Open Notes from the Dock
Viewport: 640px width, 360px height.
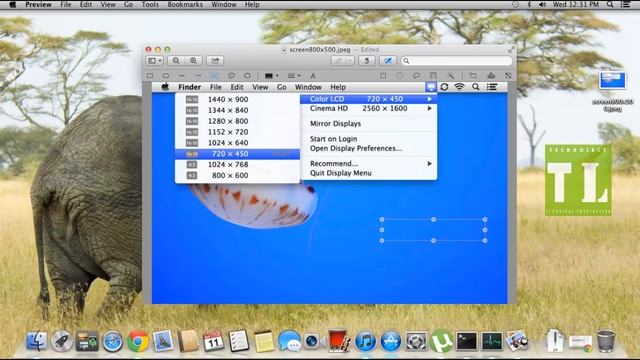[264, 341]
